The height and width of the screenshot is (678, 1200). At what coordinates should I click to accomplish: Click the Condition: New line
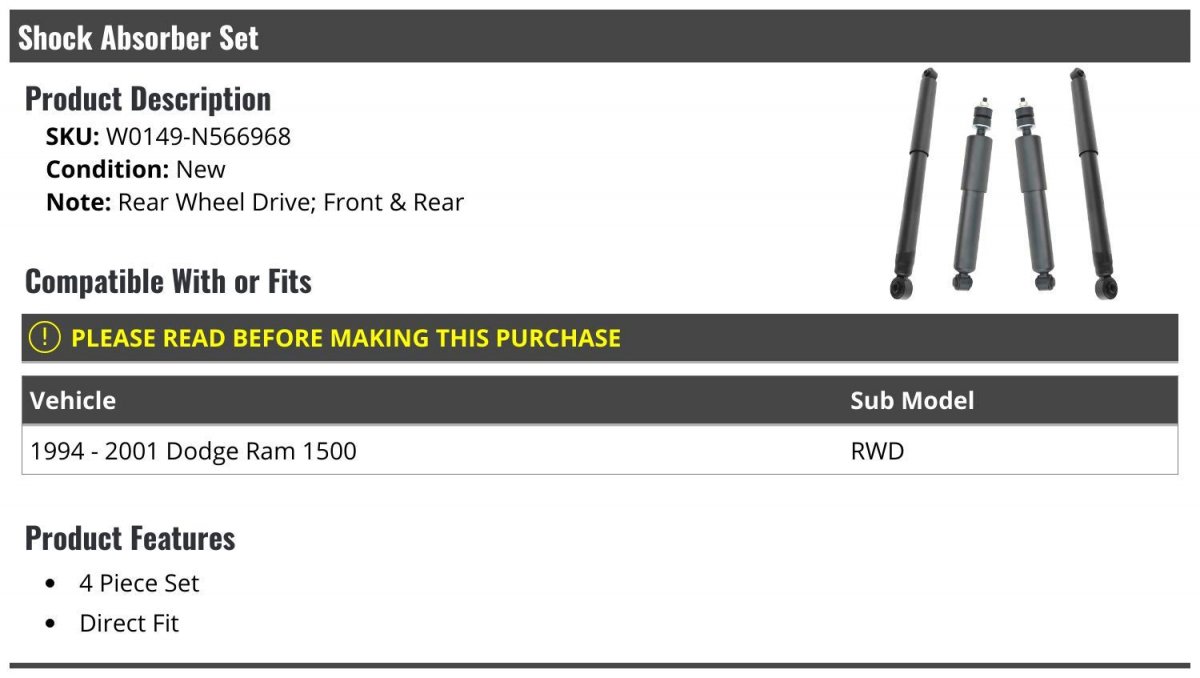coord(135,169)
